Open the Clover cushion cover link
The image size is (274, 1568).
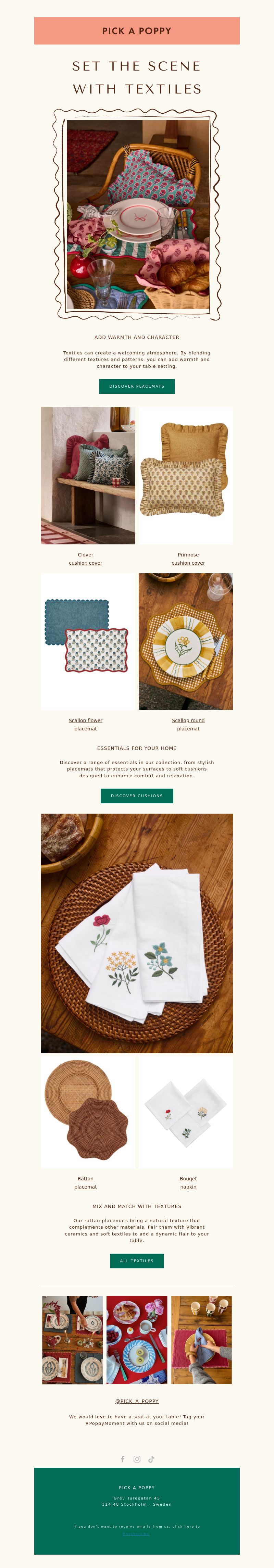pos(86,559)
